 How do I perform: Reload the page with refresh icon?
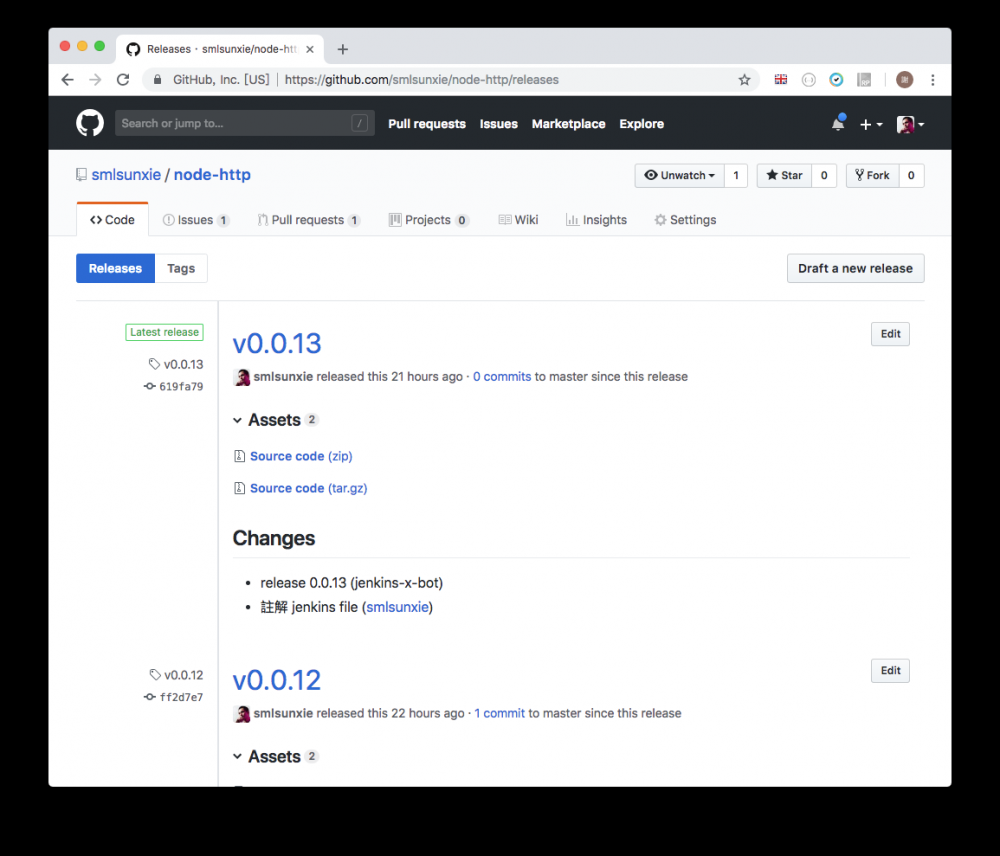coord(123,80)
